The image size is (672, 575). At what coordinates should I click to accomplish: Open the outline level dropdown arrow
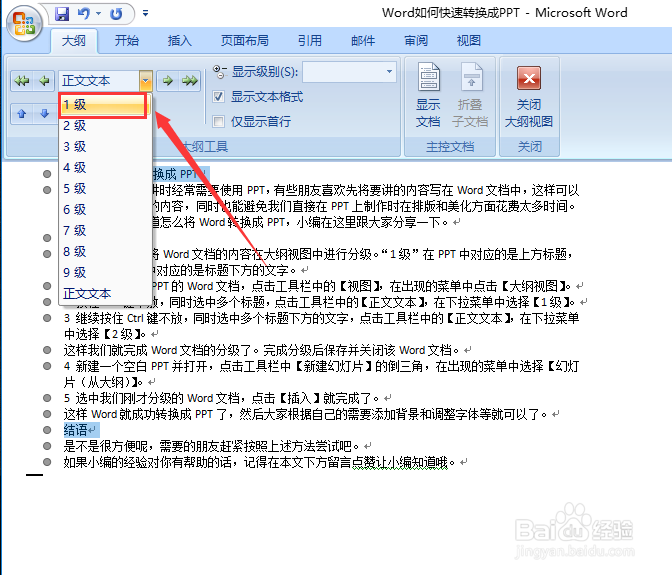coord(146,81)
